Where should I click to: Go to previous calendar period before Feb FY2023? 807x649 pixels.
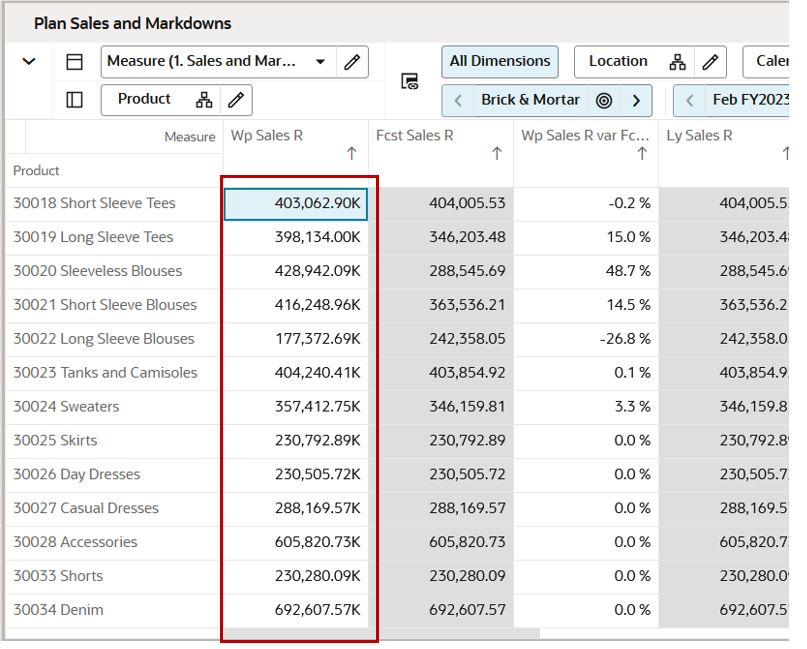point(690,100)
